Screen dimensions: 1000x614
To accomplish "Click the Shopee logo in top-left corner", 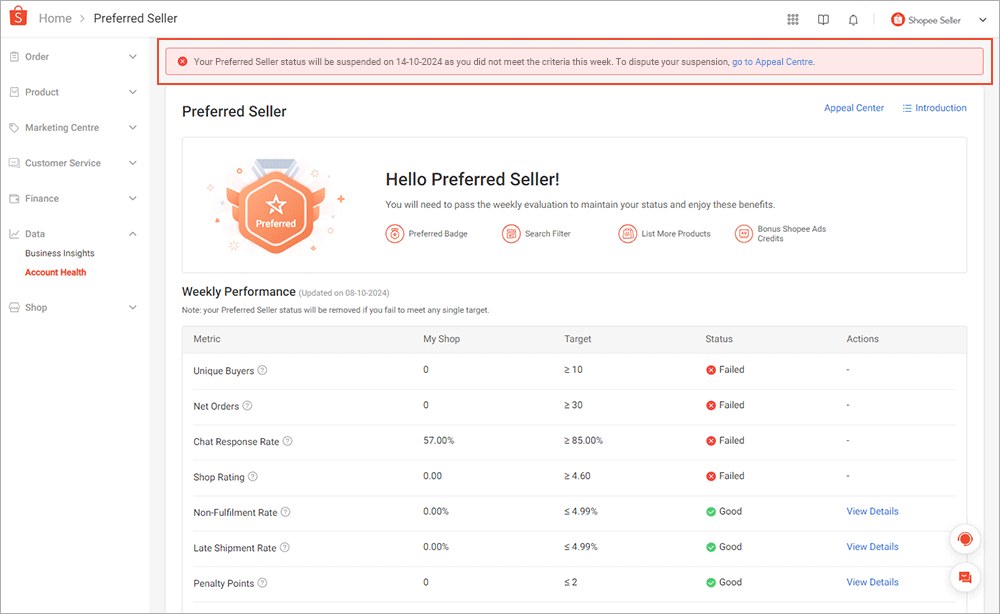I will [16, 17].
